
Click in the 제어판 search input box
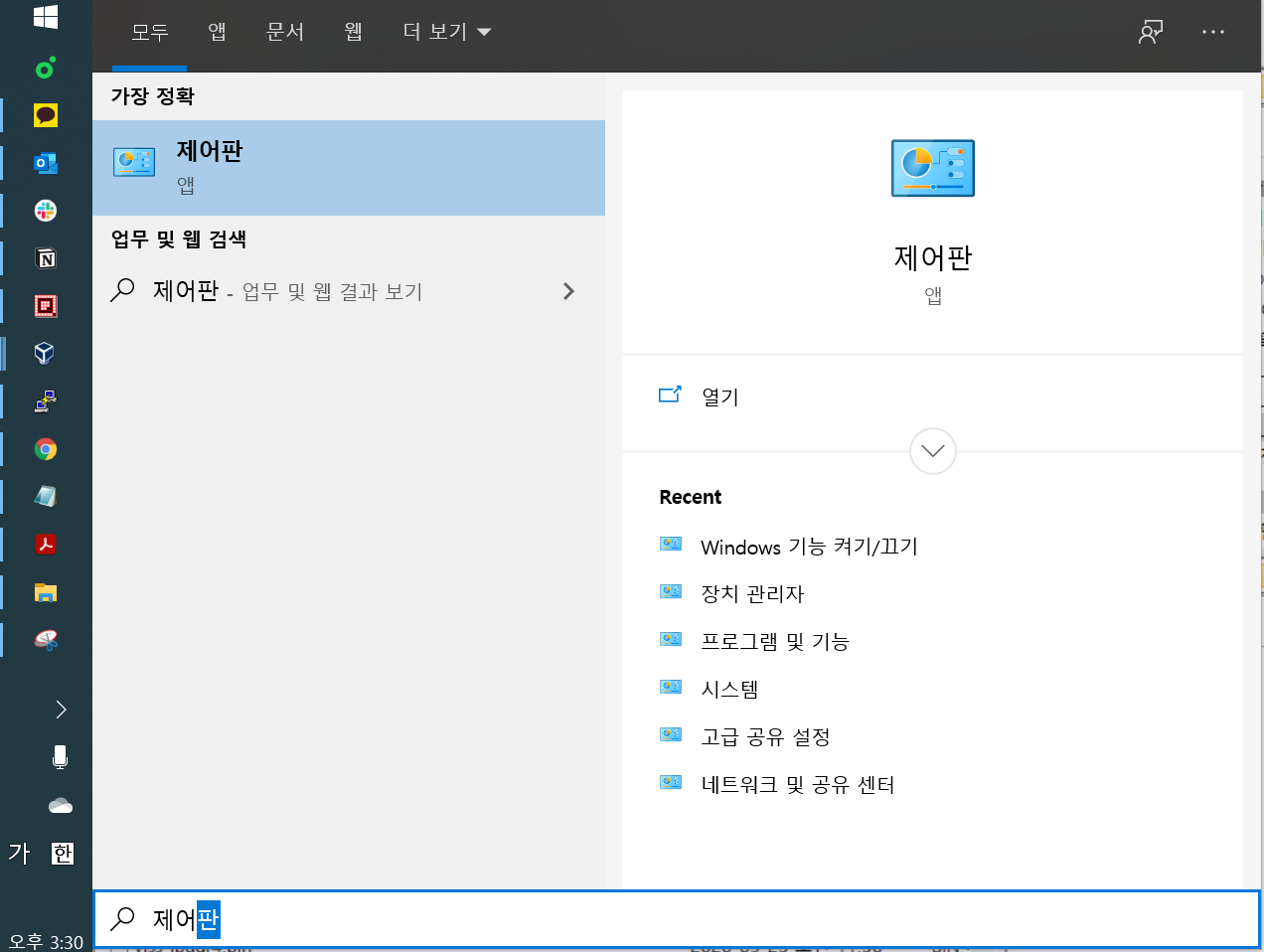pos(677,919)
